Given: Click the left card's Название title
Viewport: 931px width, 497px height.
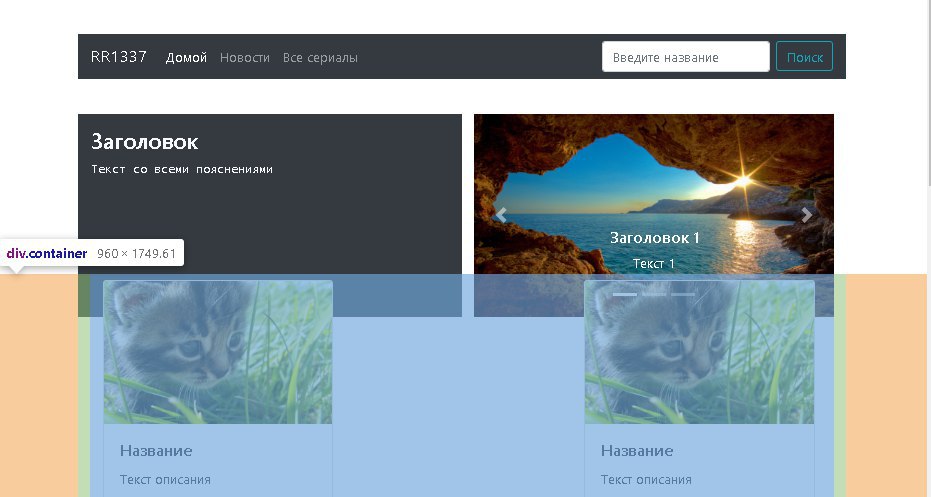Looking at the screenshot, I should pos(156,451).
